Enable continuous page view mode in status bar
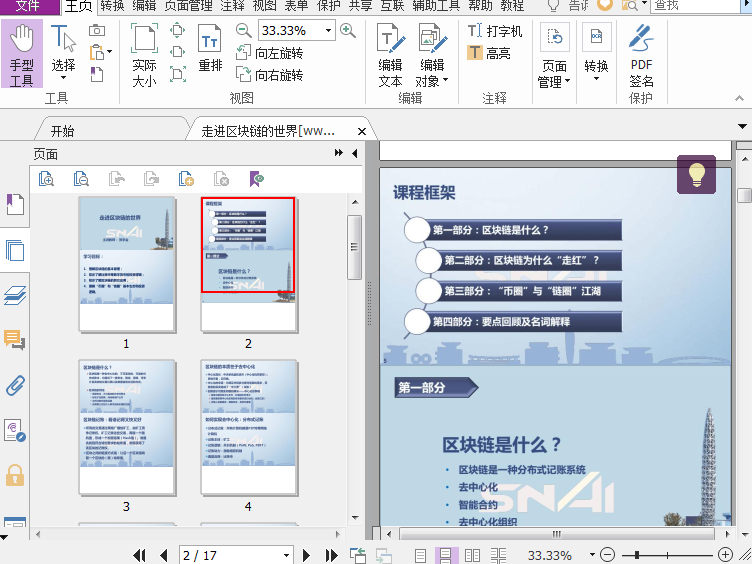The width and height of the screenshot is (752, 564). pos(445,555)
